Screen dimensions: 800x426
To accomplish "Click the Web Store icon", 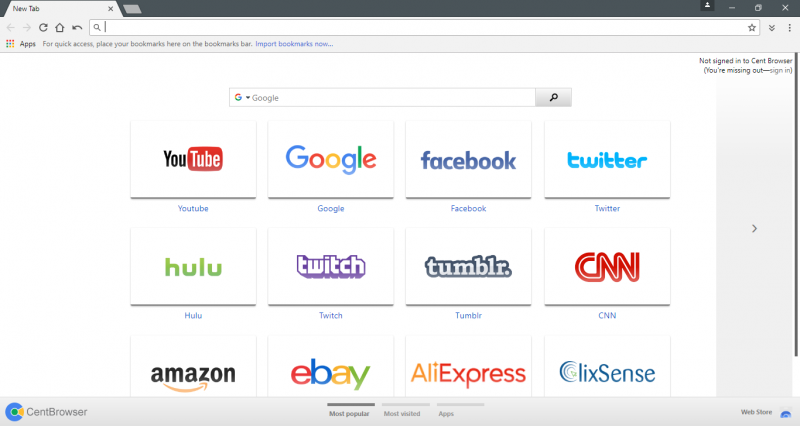I will coord(786,413).
